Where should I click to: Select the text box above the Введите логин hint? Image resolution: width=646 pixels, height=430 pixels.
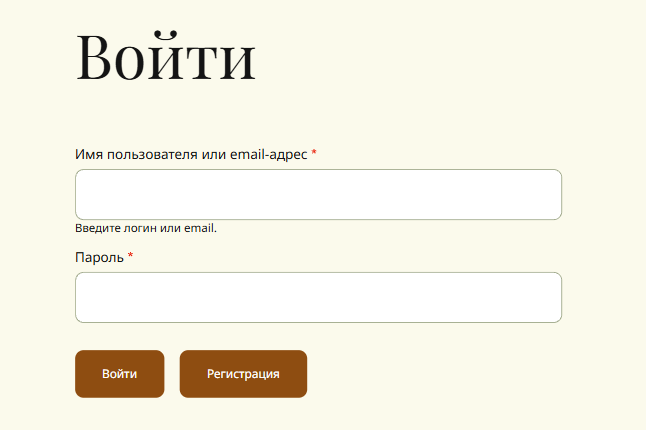pos(318,194)
